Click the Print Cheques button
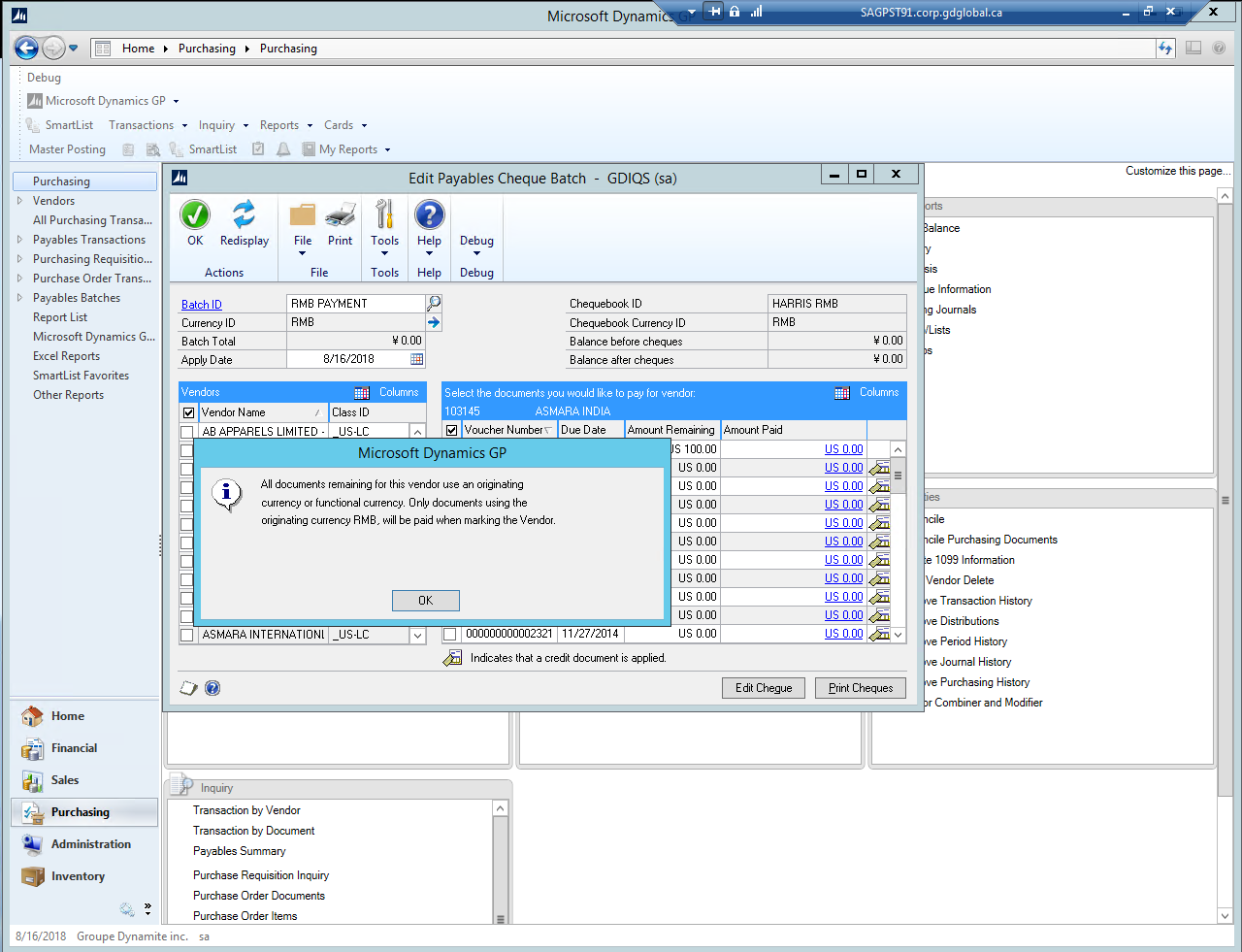This screenshot has width=1242, height=952. 860,687
